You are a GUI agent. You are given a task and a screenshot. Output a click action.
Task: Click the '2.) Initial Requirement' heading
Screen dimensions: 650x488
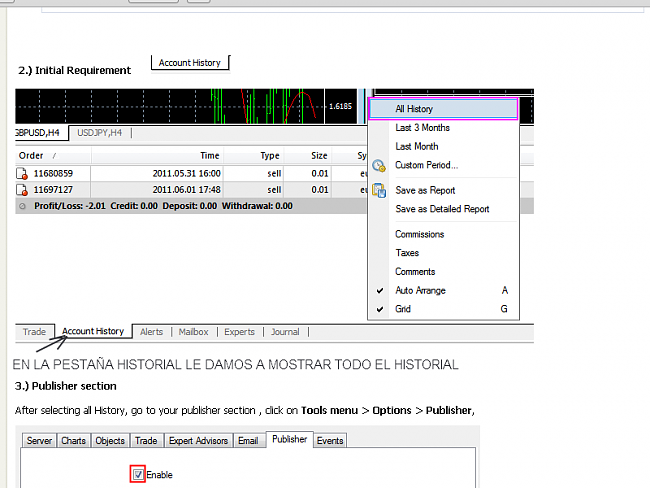[75, 70]
